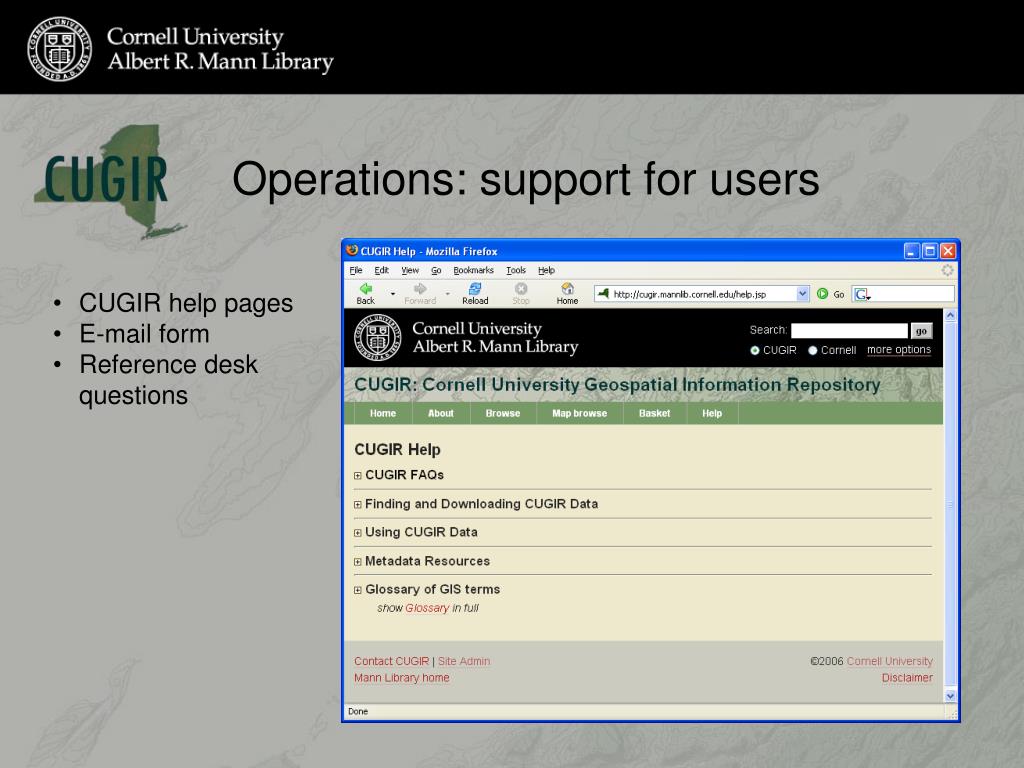Click the search go button

click(921, 331)
